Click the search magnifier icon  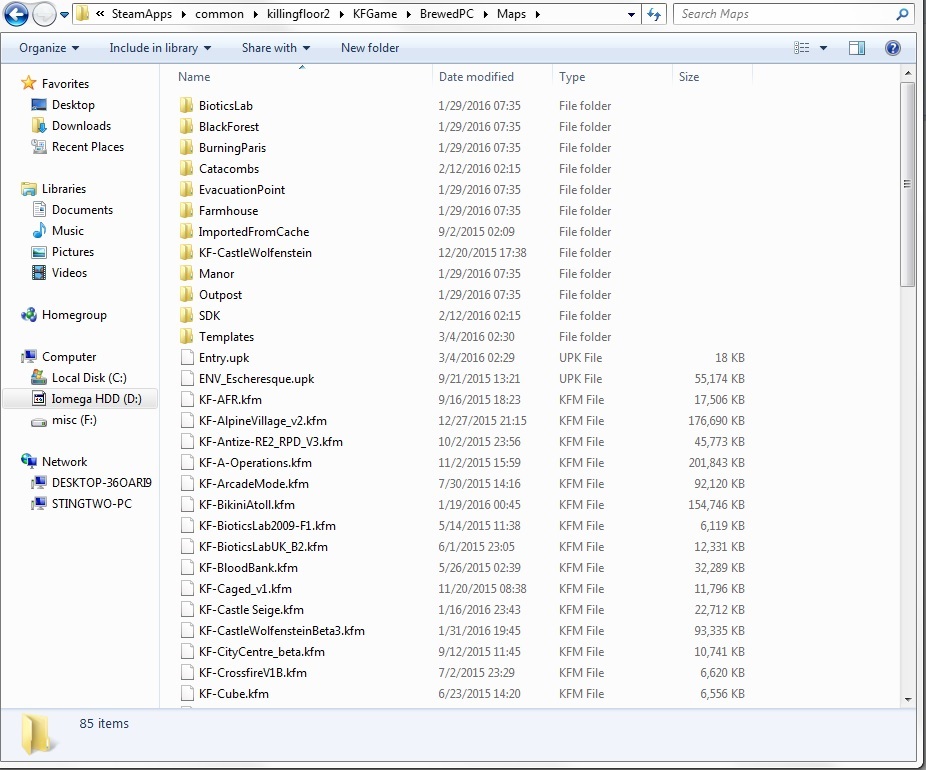[901, 15]
